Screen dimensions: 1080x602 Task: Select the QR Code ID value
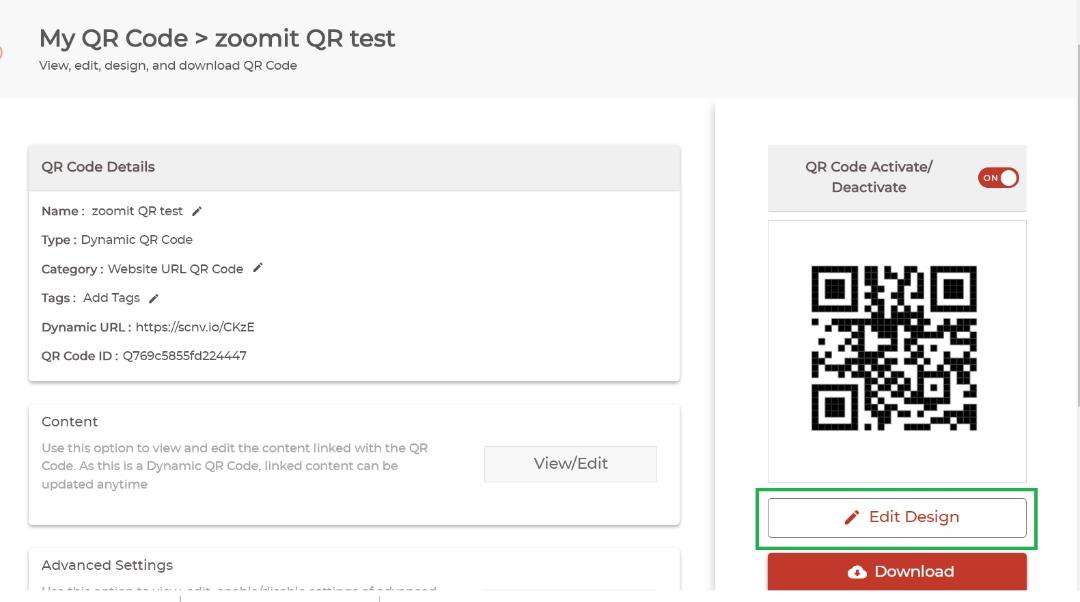(185, 356)
